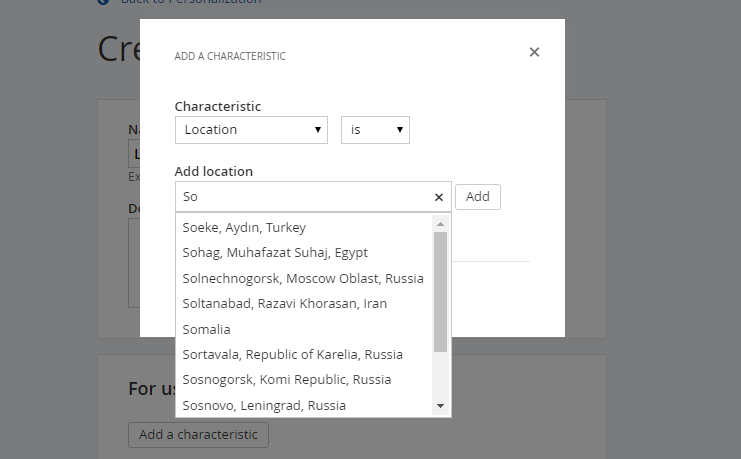This screenshot has height=459, width=741.
Task: Select Sohag, Muhafazat Suhaj, Egypt suggestion
Action: point(304,253)
